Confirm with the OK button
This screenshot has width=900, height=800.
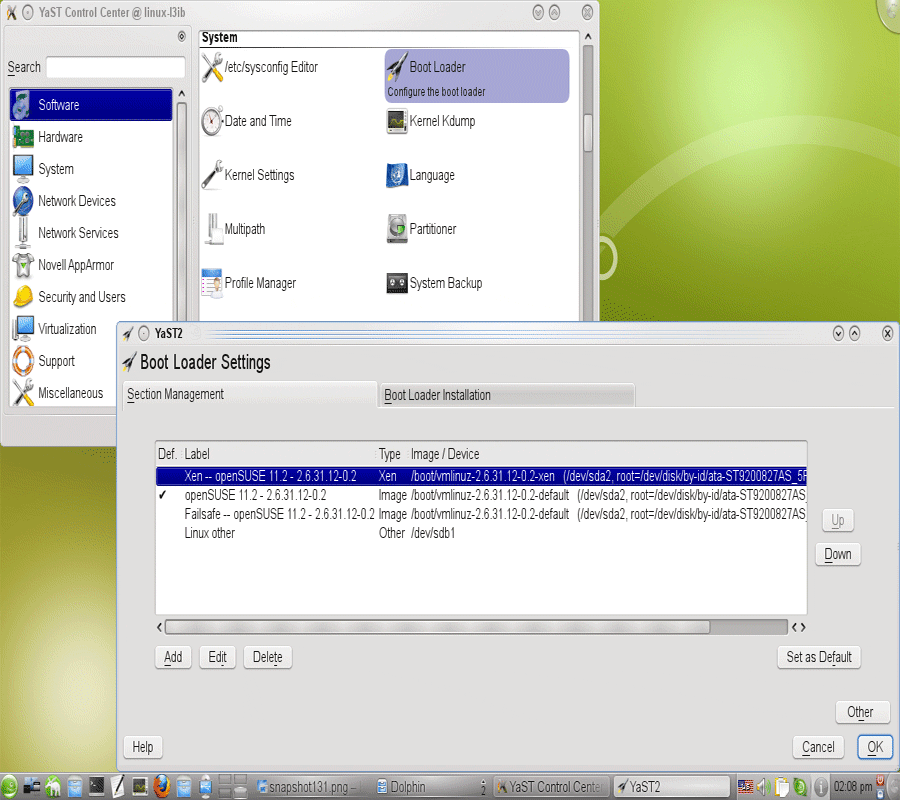[875, 747]
